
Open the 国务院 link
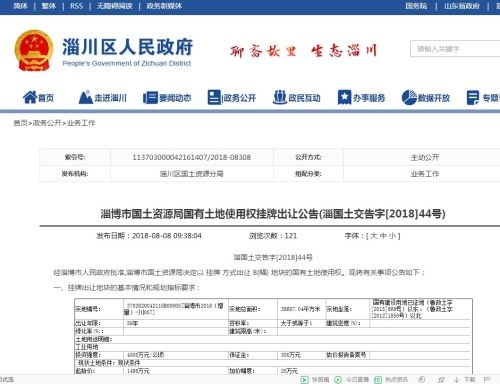[416, 6]
